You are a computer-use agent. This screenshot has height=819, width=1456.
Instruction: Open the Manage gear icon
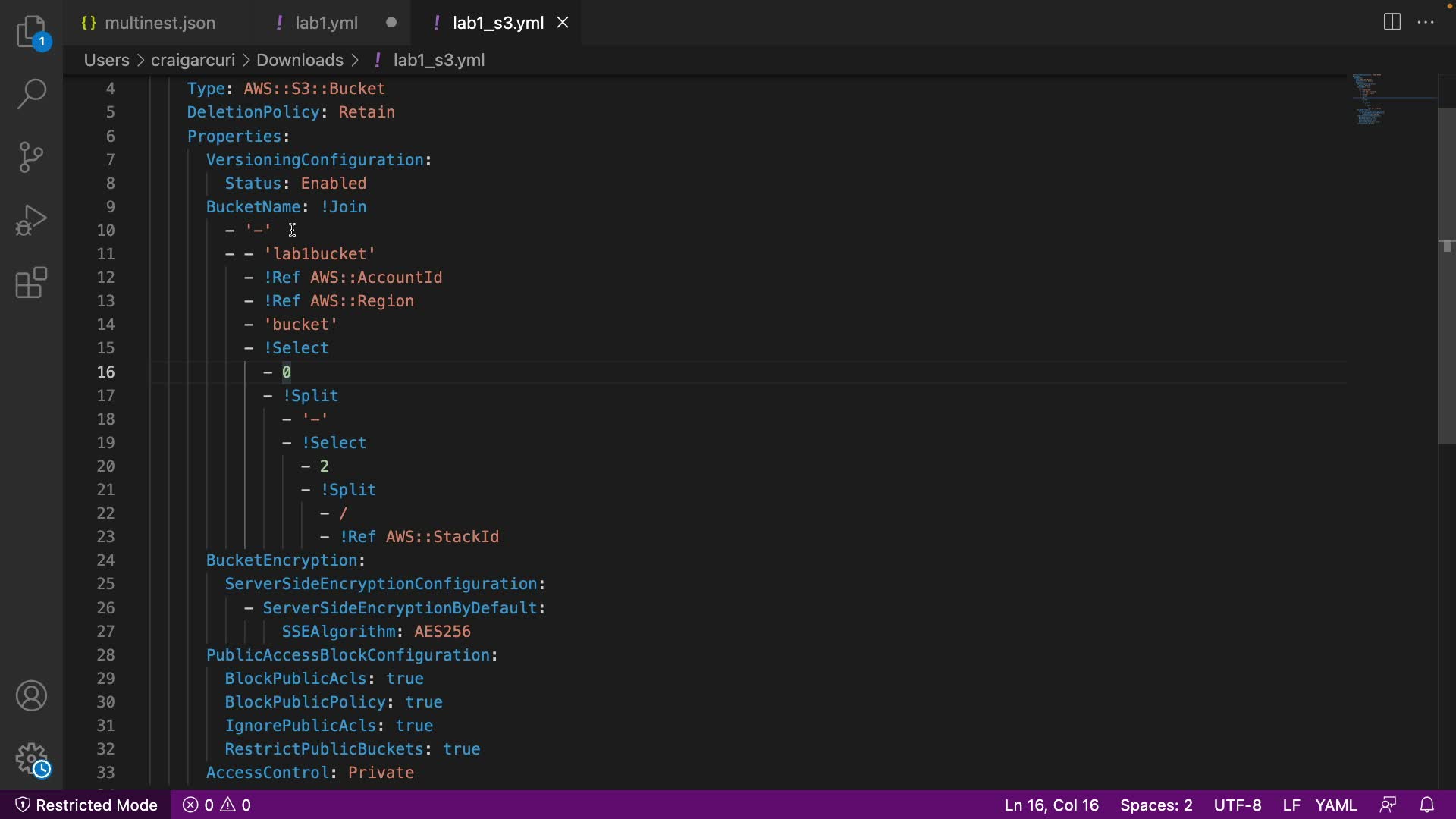point(32,758)
